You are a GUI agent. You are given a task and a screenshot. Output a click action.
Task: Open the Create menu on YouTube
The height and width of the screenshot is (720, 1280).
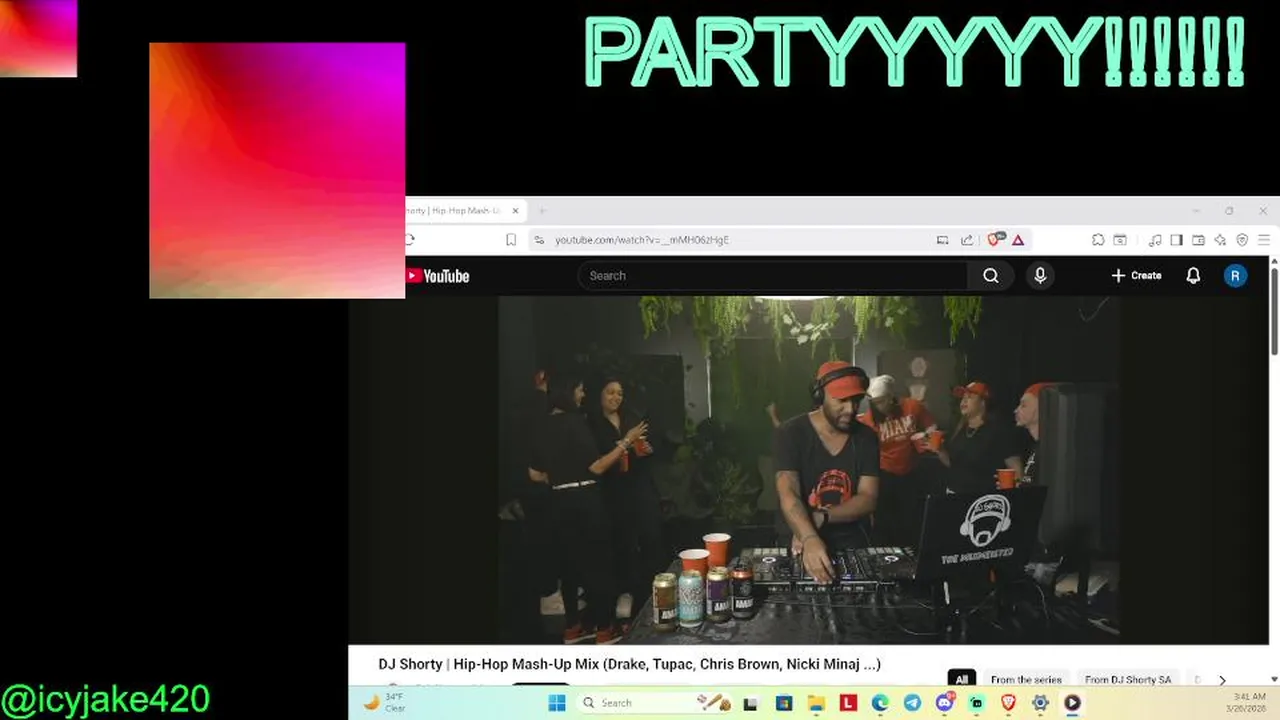point(1136,276)
